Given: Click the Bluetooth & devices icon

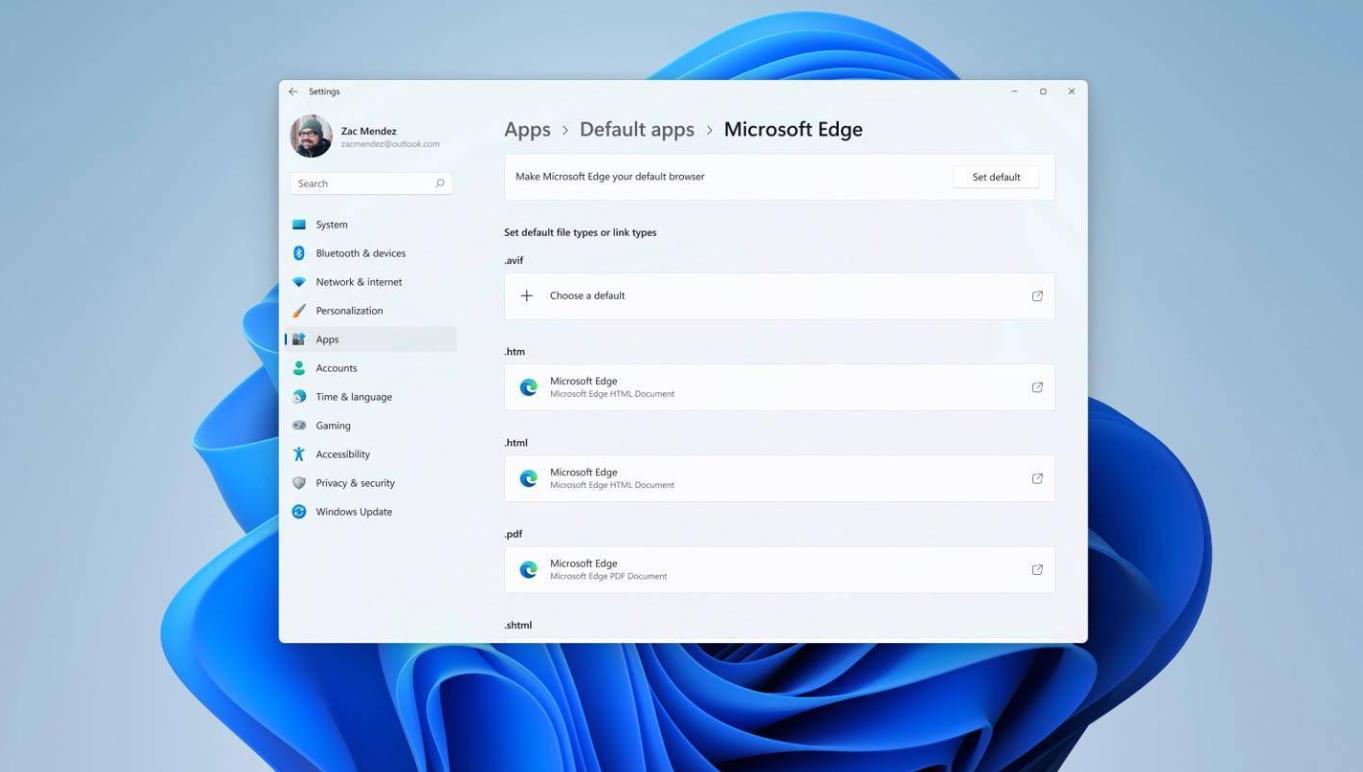Looking at the screenshot, I should tap(299, 253).
